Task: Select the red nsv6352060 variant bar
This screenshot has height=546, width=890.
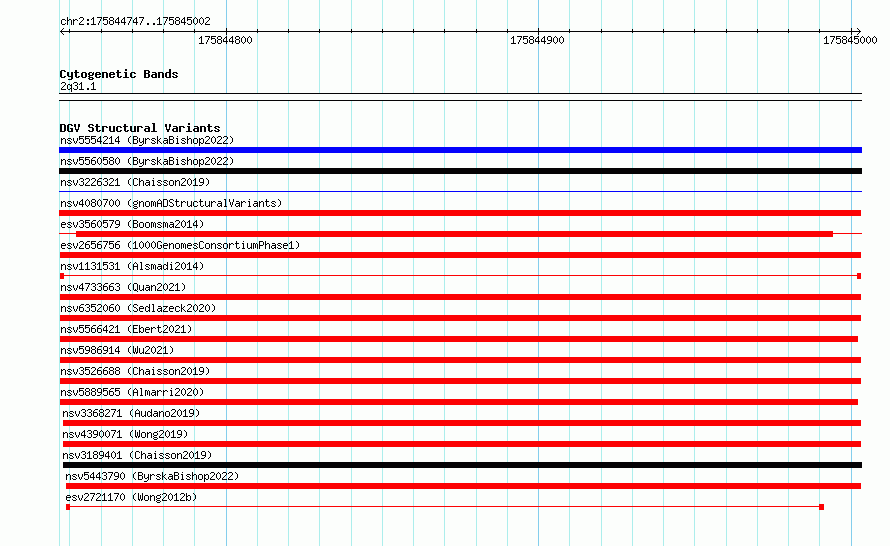Action: pyautogui.click(x=460, y=318)
